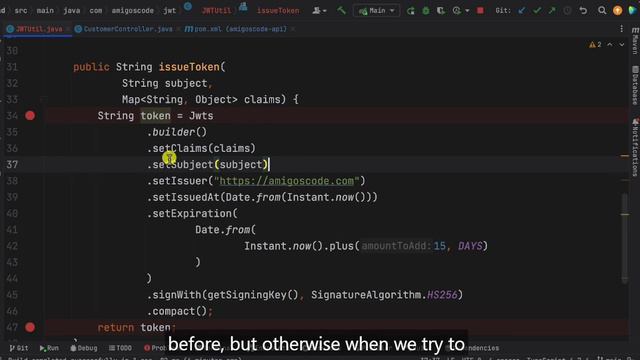Screen dimensions: 640x360
Task: Open the Debug tool window tab
Action: [x=84, y=348]
